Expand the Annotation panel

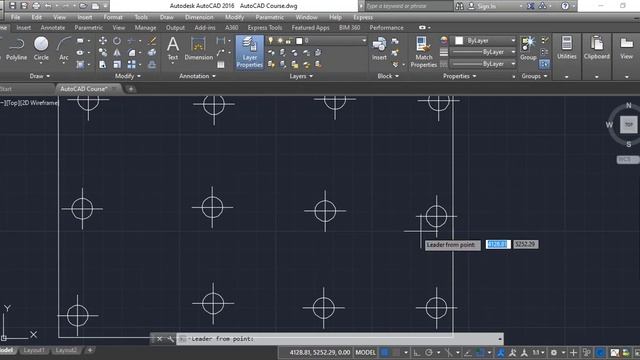pyautogui.click(x=198, y=76)
